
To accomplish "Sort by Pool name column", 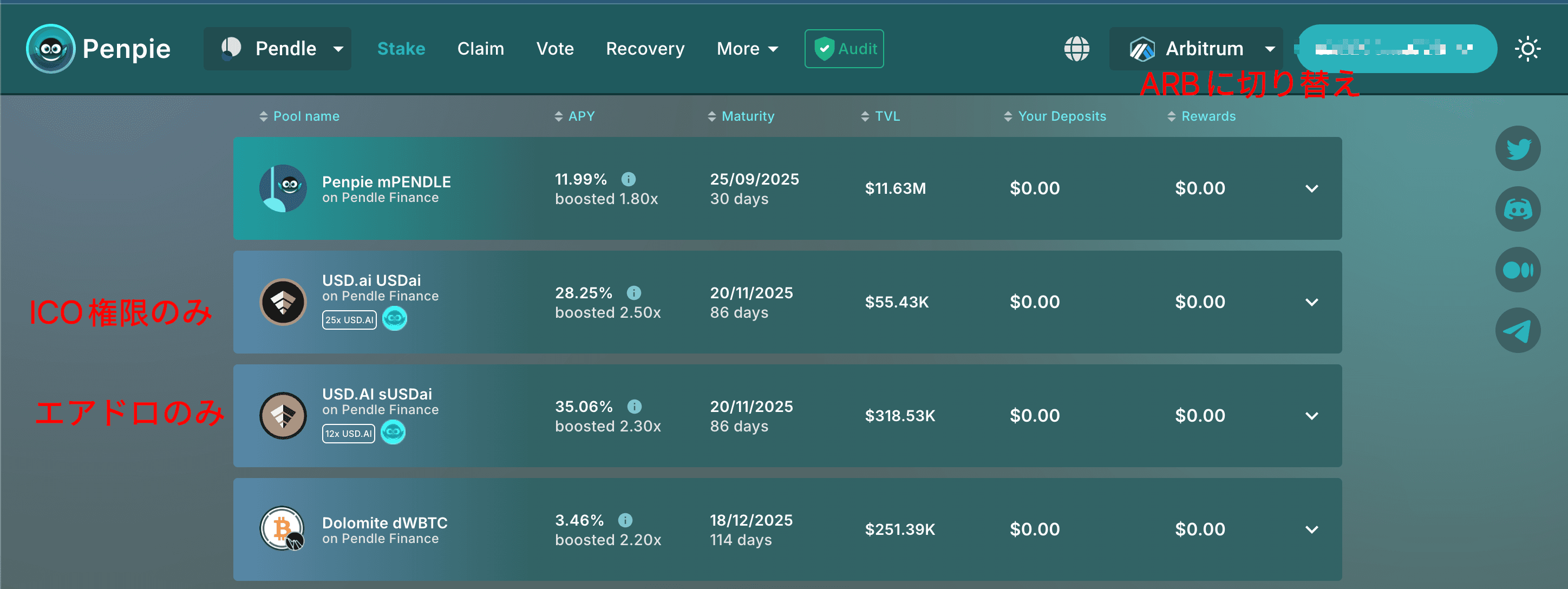I will tap(299, 116).
